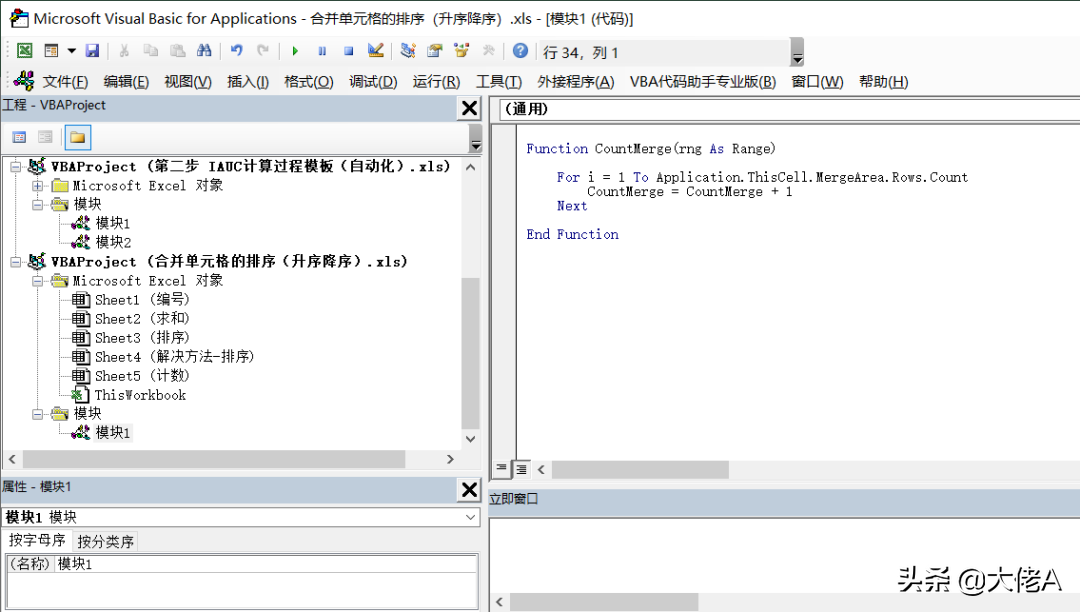Click the Redo arrow icon

coord(262,50)
